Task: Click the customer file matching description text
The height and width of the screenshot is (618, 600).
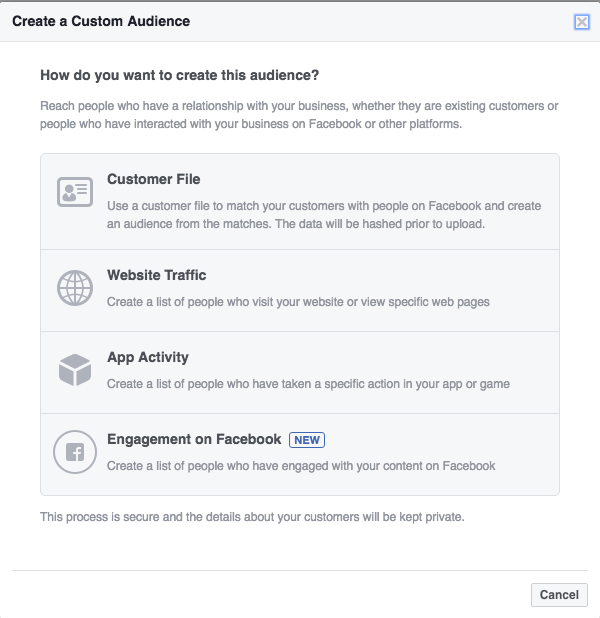Action: [324, 206]
